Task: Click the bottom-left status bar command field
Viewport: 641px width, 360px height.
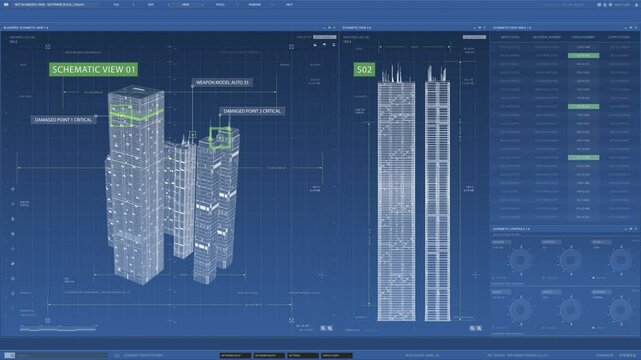Action: 62,356
